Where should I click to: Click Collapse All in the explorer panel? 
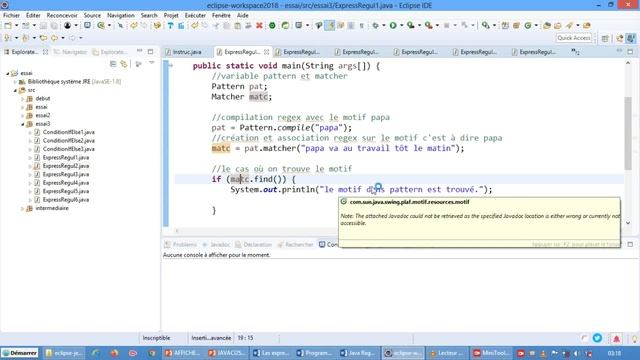coord(113,64)
